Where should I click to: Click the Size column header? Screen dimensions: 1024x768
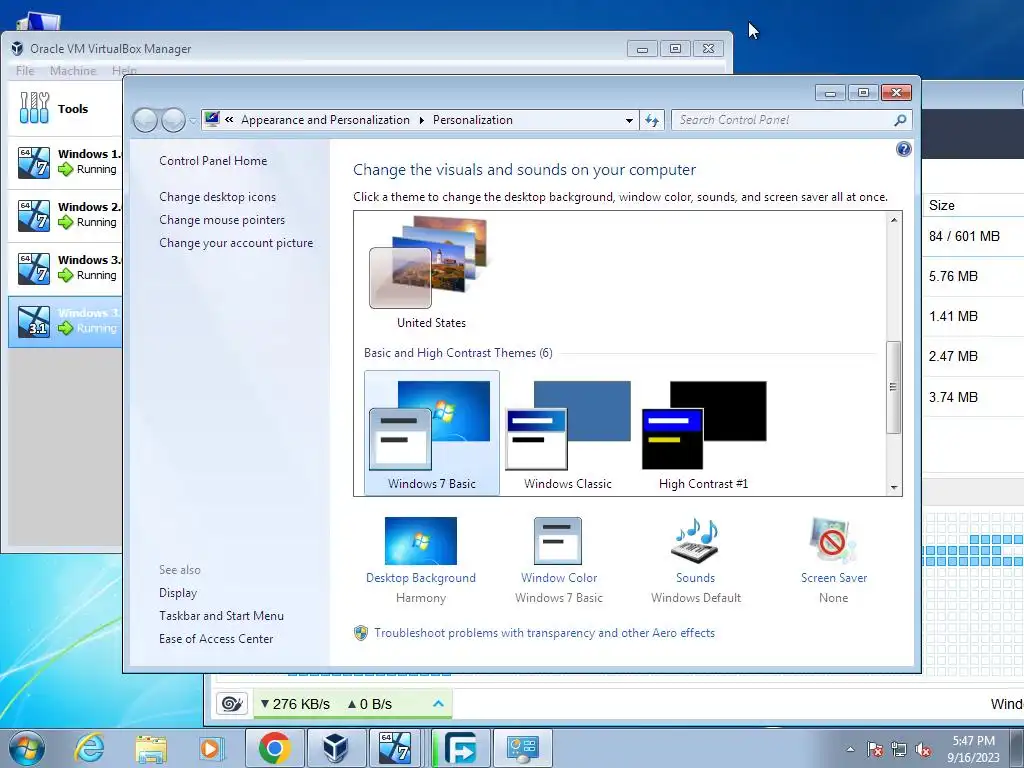942,205
